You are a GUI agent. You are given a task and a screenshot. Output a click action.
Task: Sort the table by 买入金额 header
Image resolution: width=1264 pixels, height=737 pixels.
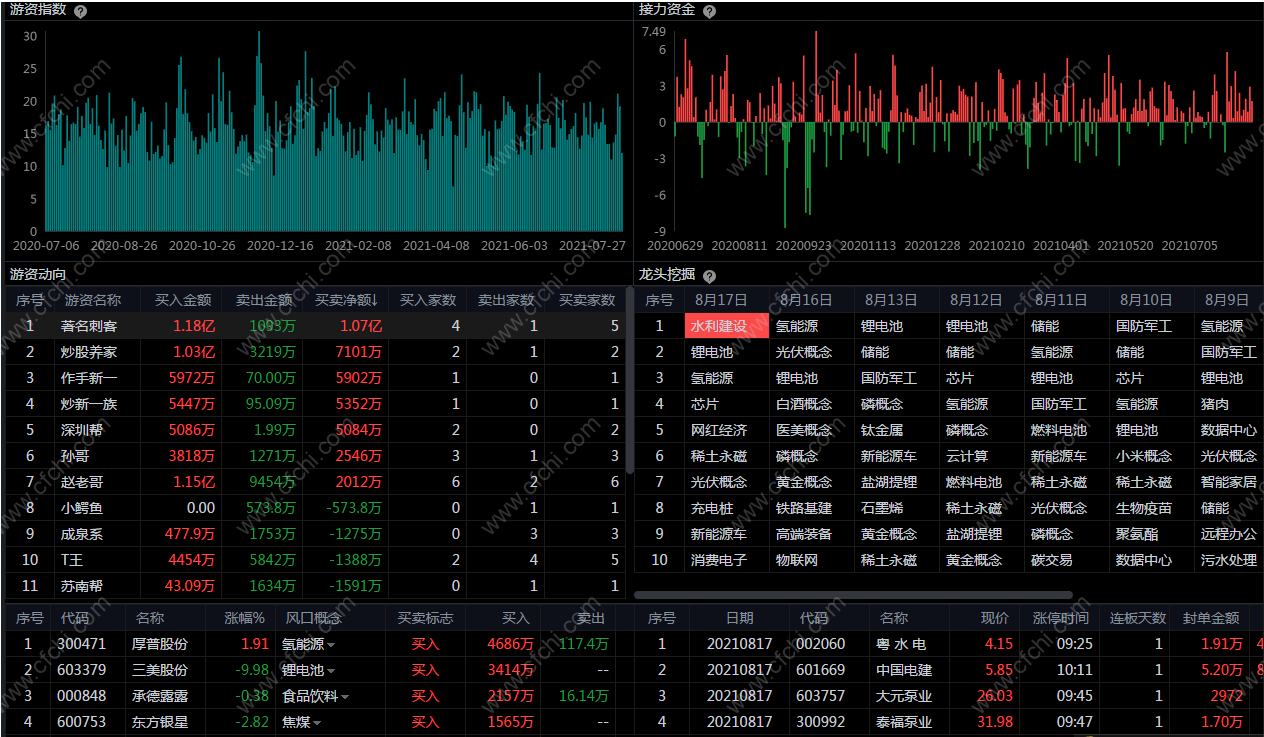(183, 300)
